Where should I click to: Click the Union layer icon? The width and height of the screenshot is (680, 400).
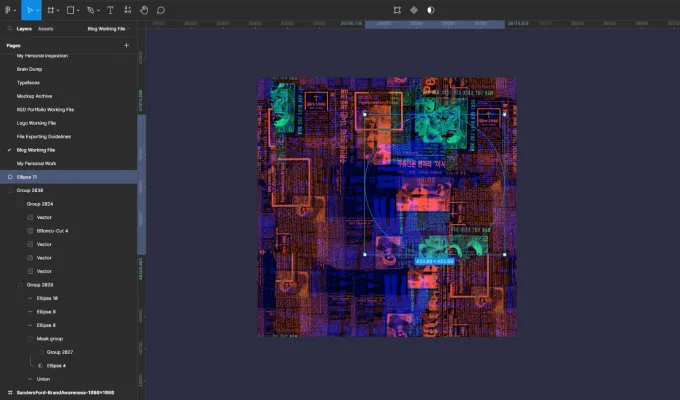[x=30, y=379]
